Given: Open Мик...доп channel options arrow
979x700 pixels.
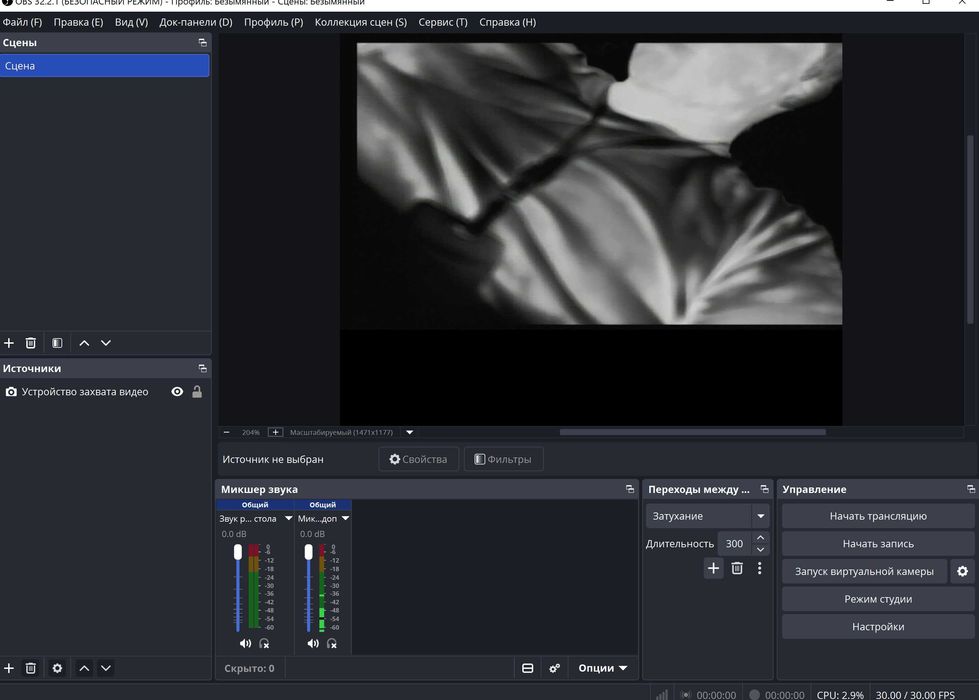Looking at the screenshot, I should tap(345, 518).
